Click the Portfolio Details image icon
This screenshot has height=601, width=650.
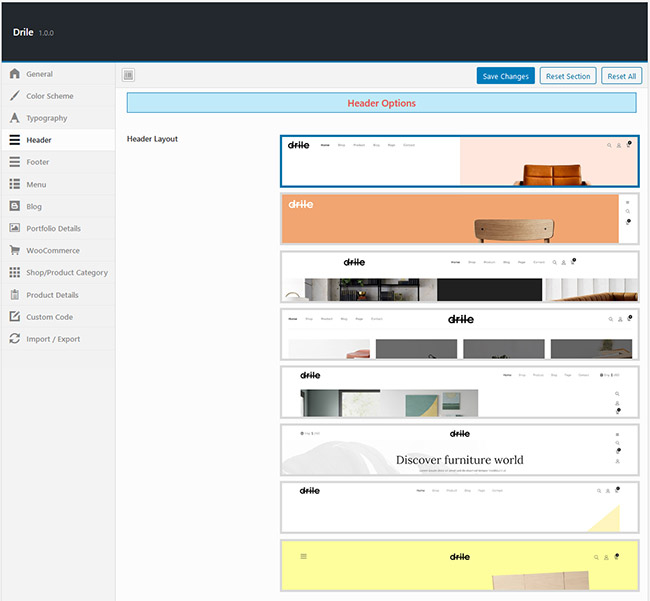(15, 228)
